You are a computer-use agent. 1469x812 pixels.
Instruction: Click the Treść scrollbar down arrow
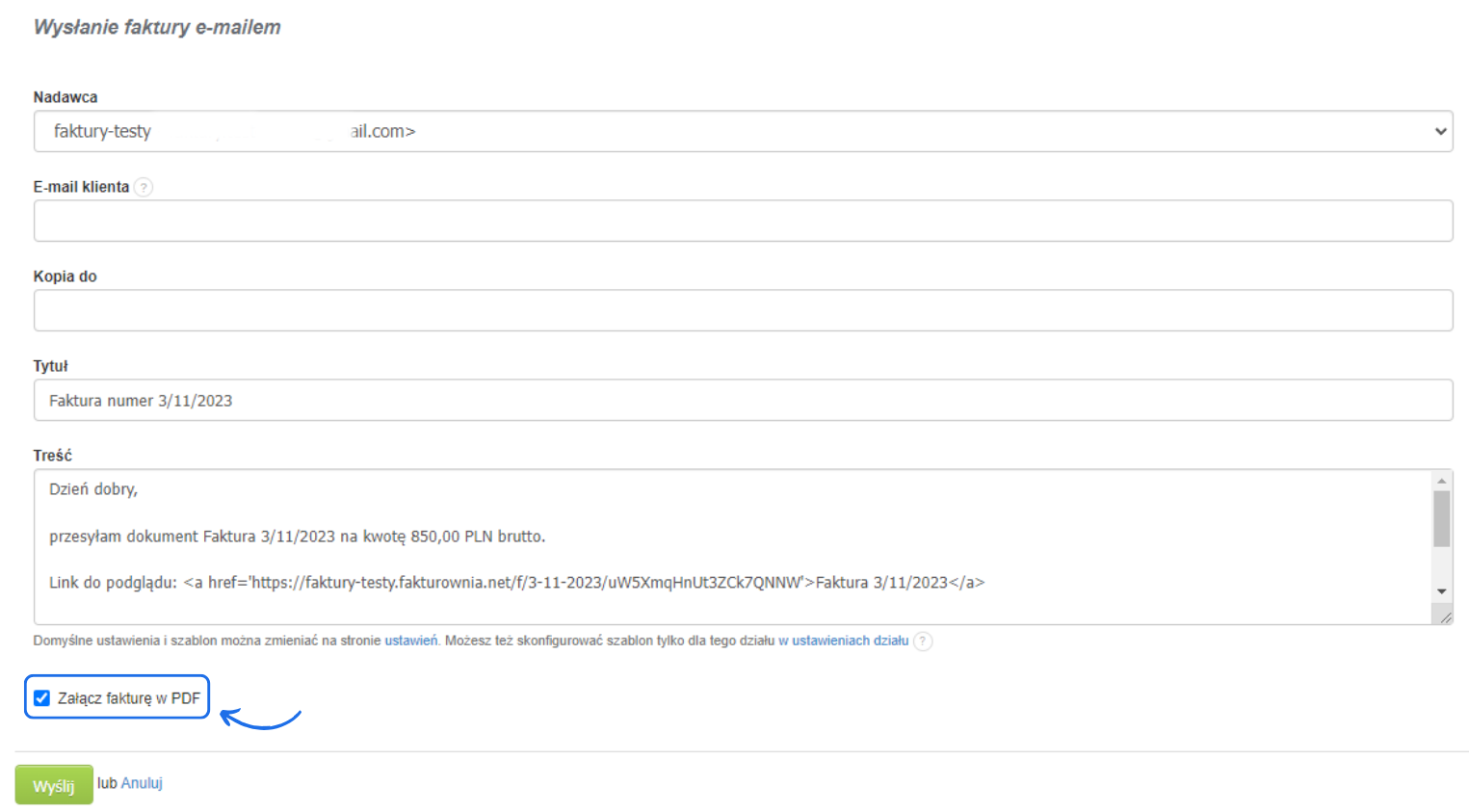pos(1442,591)
